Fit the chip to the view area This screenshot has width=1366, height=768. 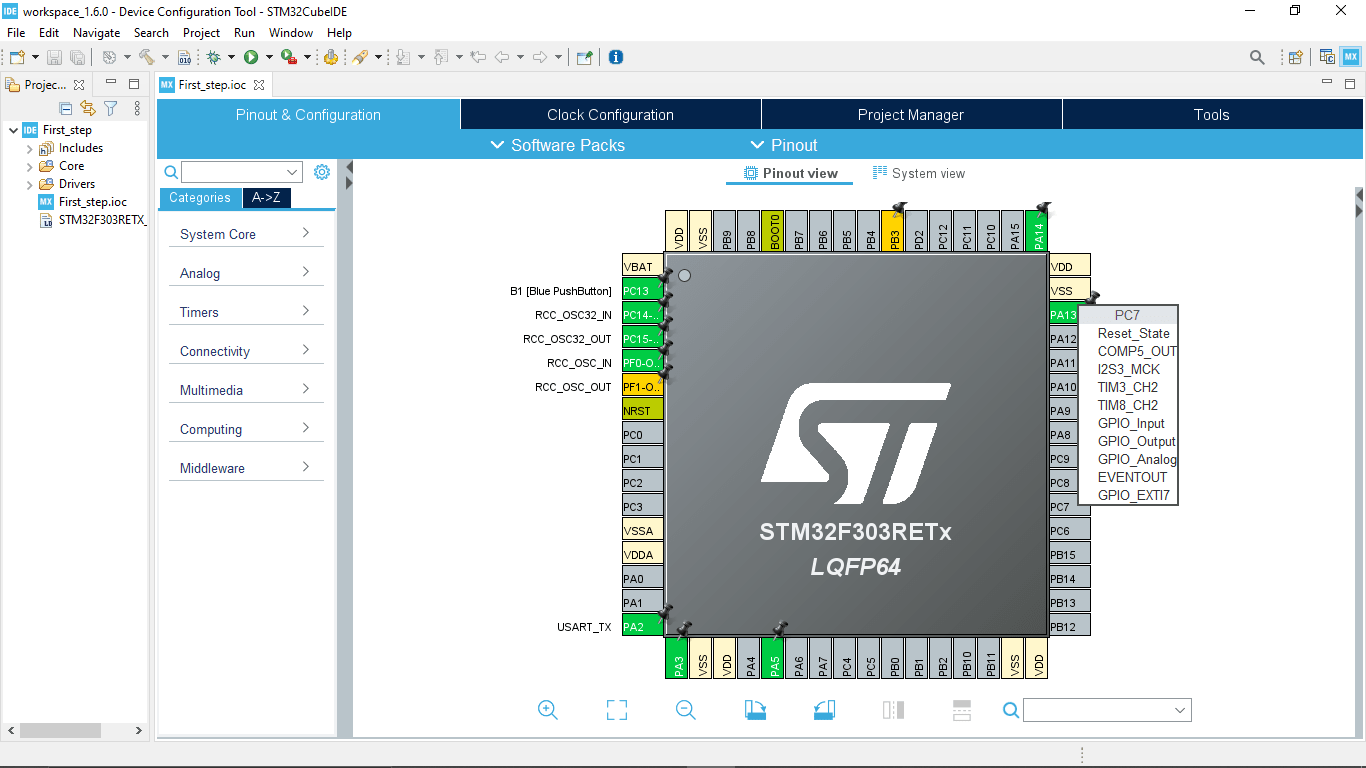point(617,710)
